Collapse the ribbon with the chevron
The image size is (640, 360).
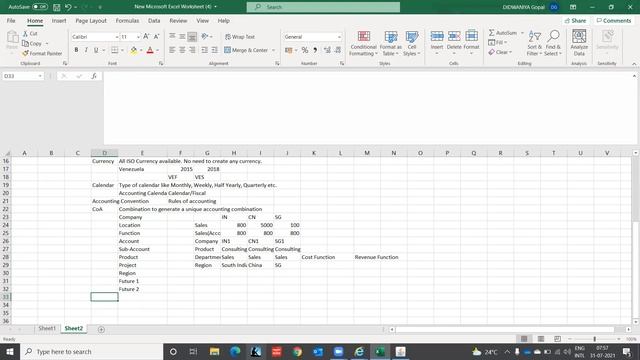[634, 64]
